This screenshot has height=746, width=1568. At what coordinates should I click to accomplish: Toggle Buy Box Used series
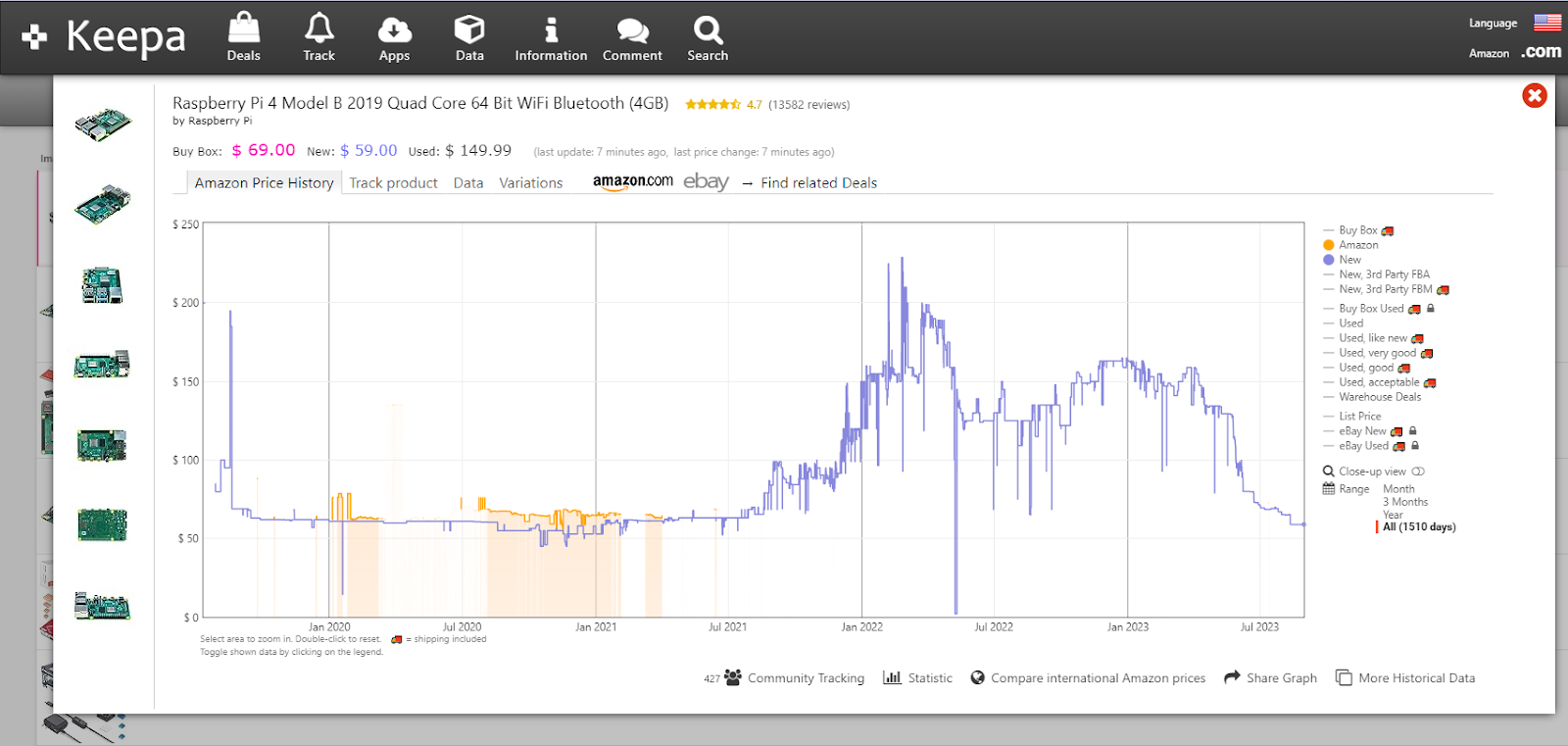pyautogui.click(x=1379, y=309)
